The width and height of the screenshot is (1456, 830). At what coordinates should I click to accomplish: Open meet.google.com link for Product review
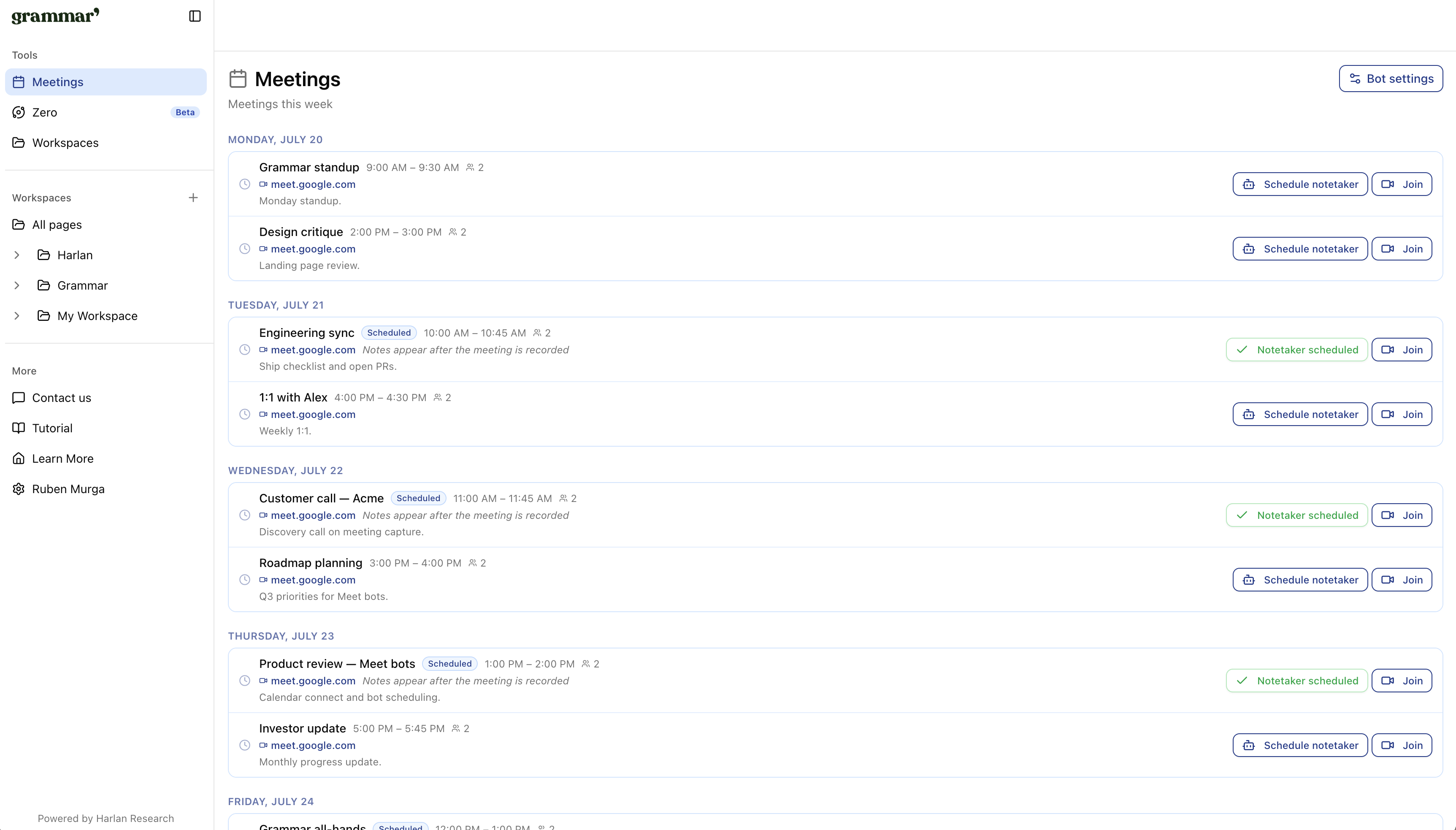tap(307, 681)
